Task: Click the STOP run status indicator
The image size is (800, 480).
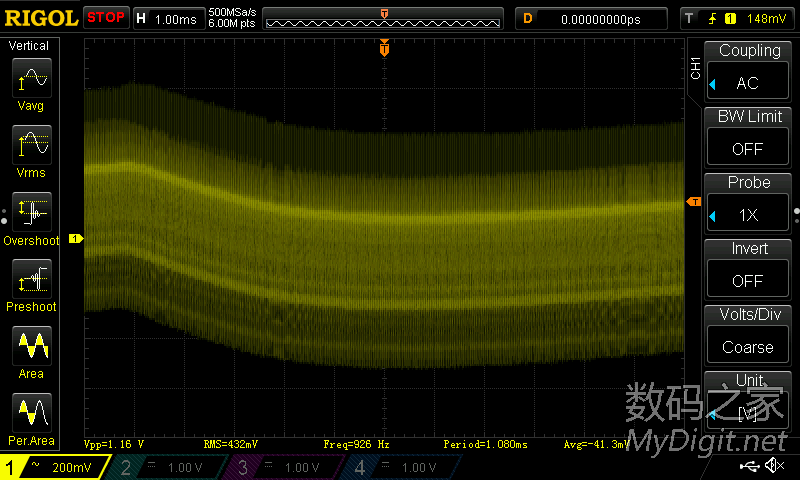Action: click(106, 18)
